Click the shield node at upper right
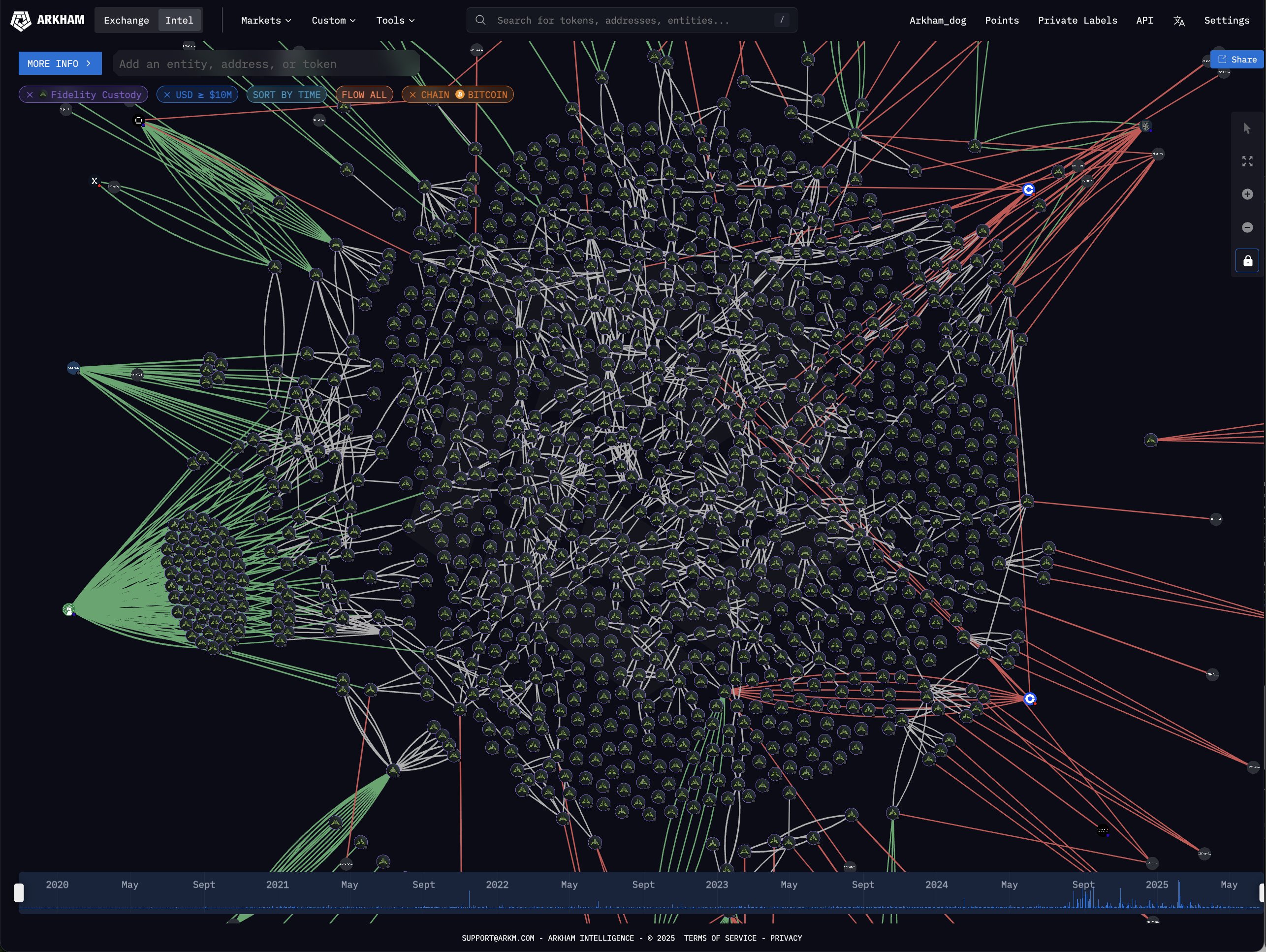Screen dimensions: 1266x952 (x=1145, y=126)
